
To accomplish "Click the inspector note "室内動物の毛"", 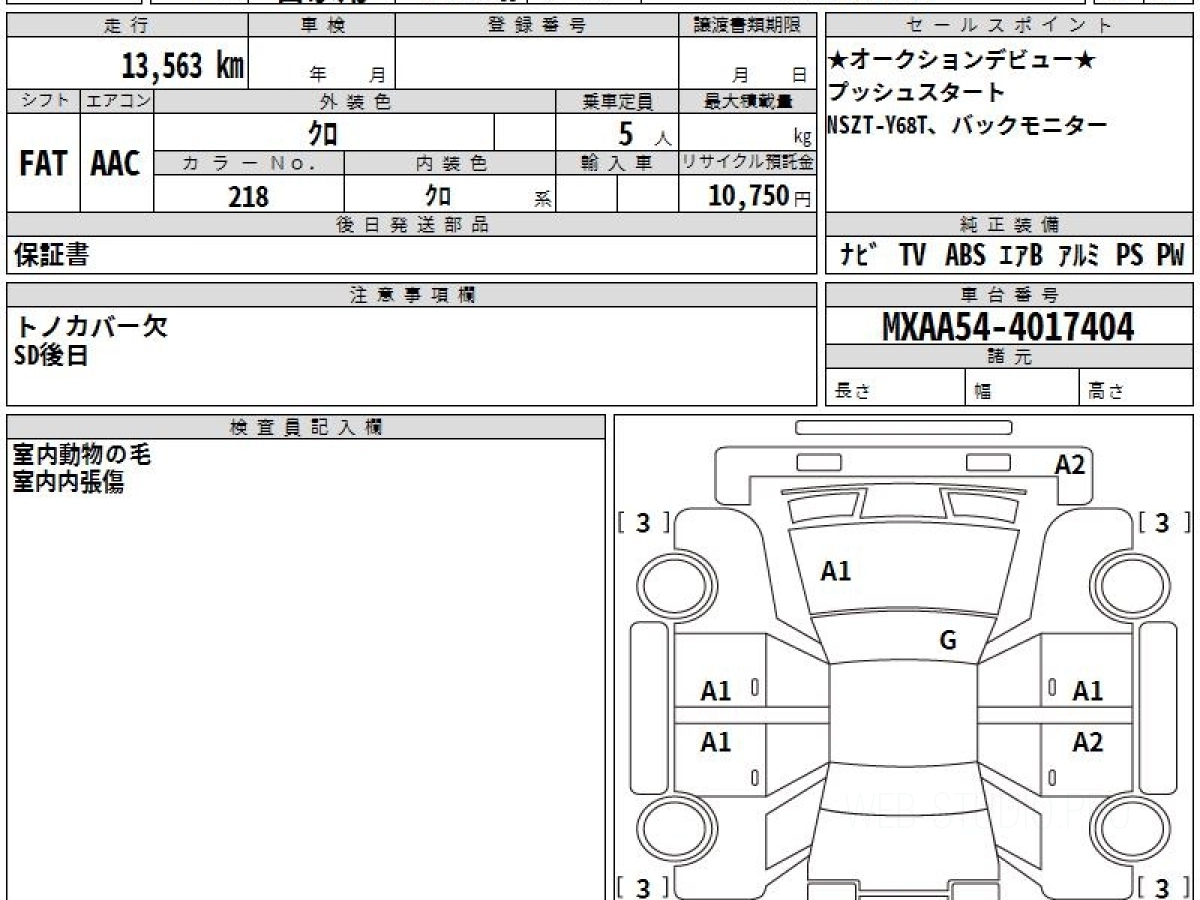I will coord(82,455).
